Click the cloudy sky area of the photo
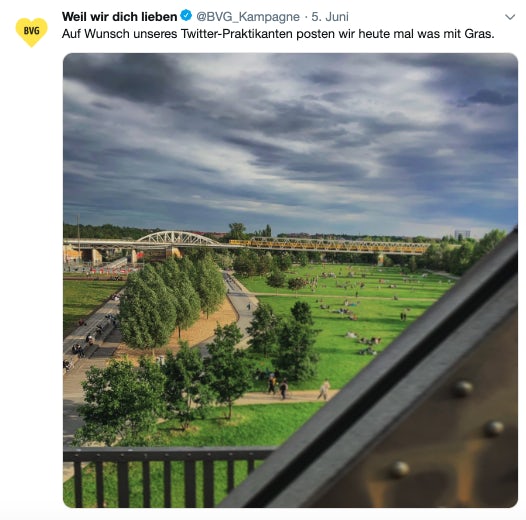Screen dimensions: 526x520 tap(290, 141)
